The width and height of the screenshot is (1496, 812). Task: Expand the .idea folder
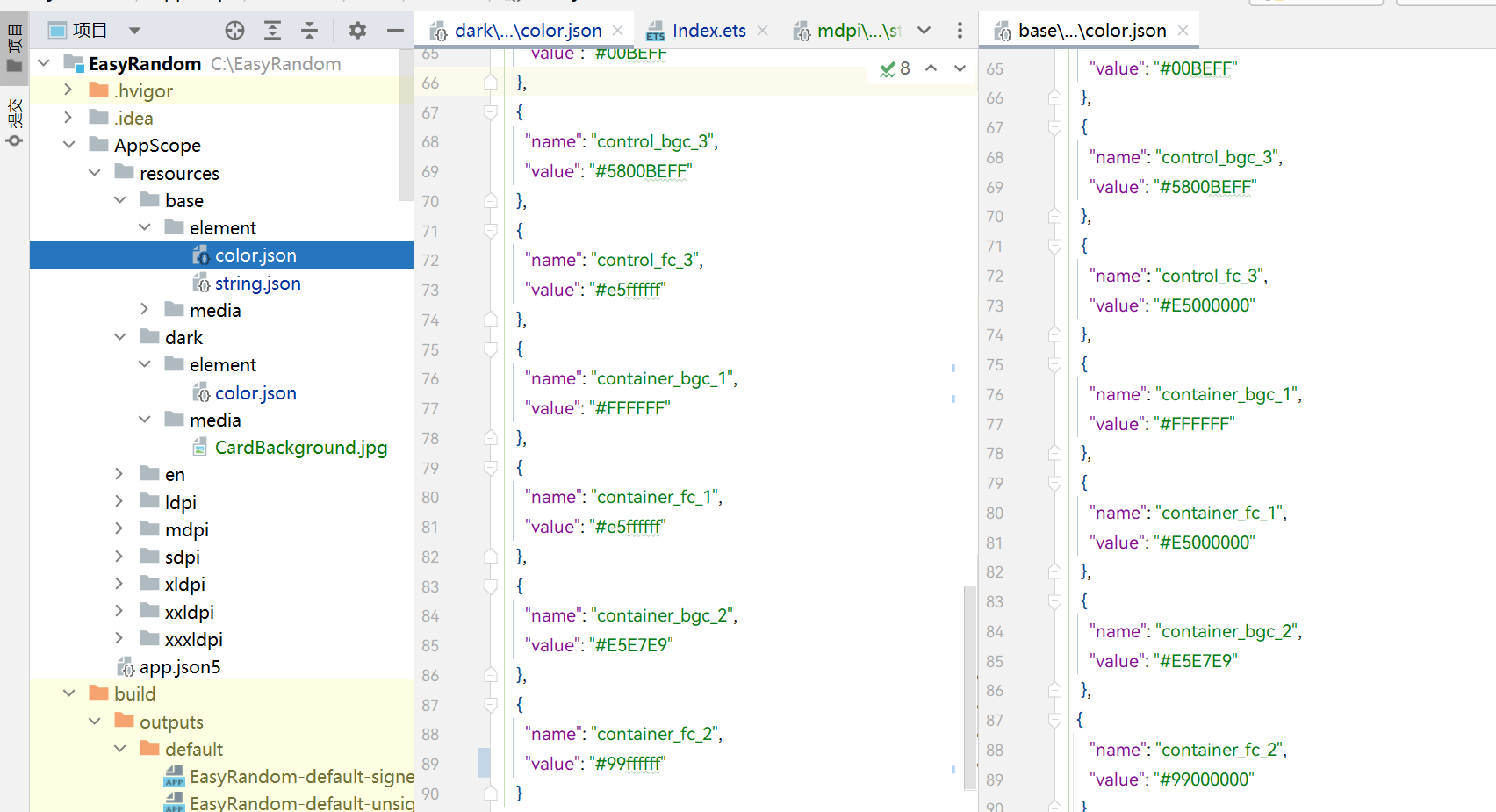click(x=68, y=118)
